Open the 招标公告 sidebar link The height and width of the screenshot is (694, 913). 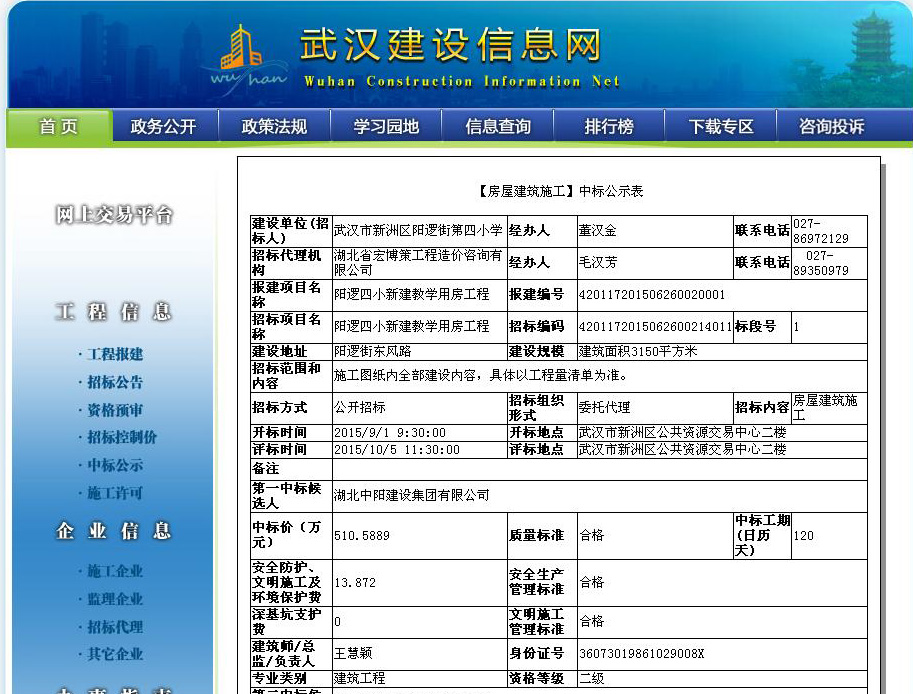(x=114, y=382)
